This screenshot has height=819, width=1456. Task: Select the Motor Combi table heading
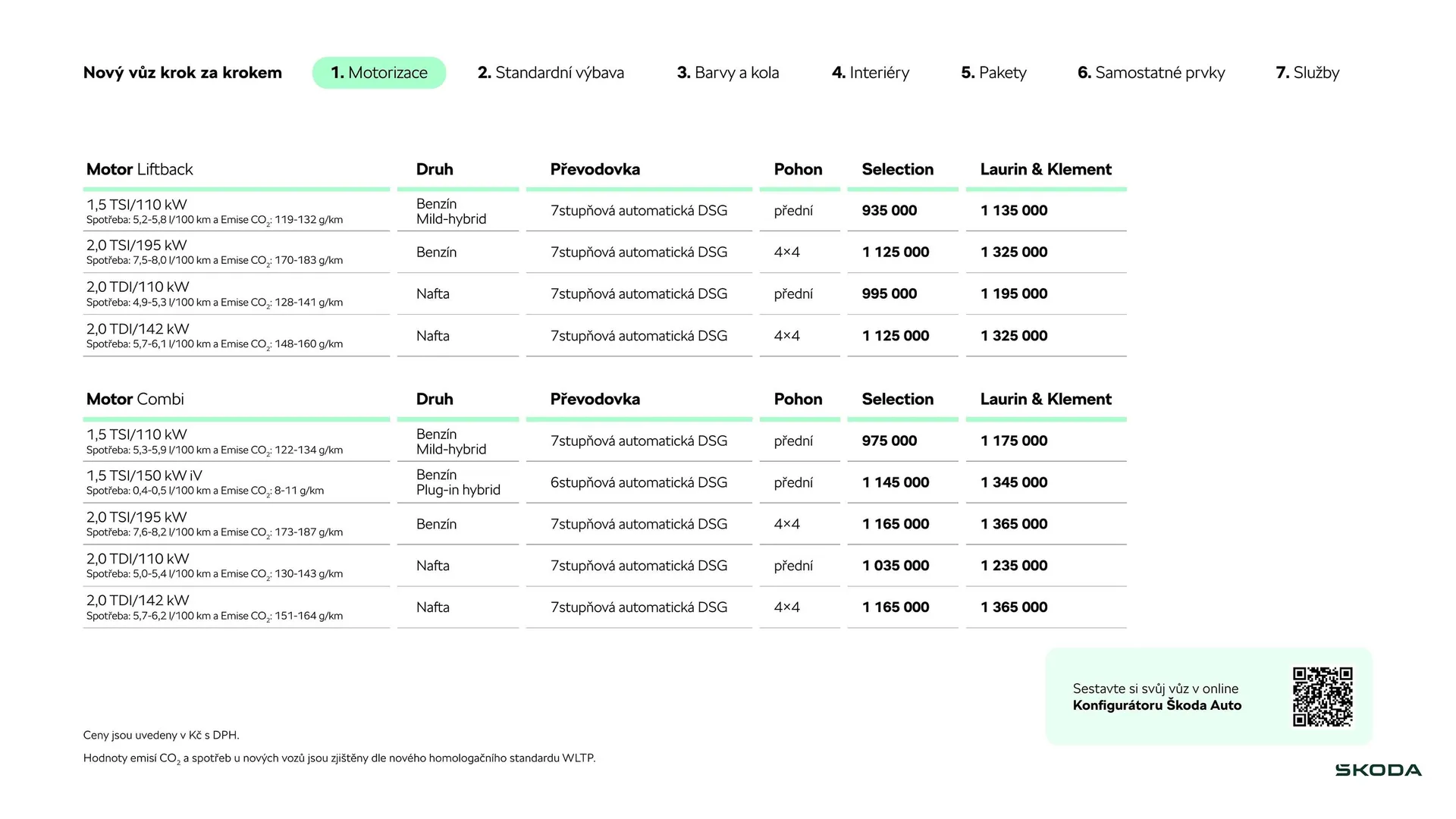[135, 399]
